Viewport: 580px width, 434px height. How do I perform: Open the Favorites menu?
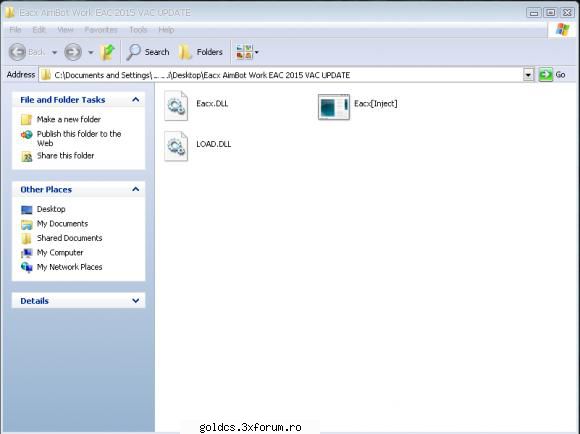tap(101, 30)
